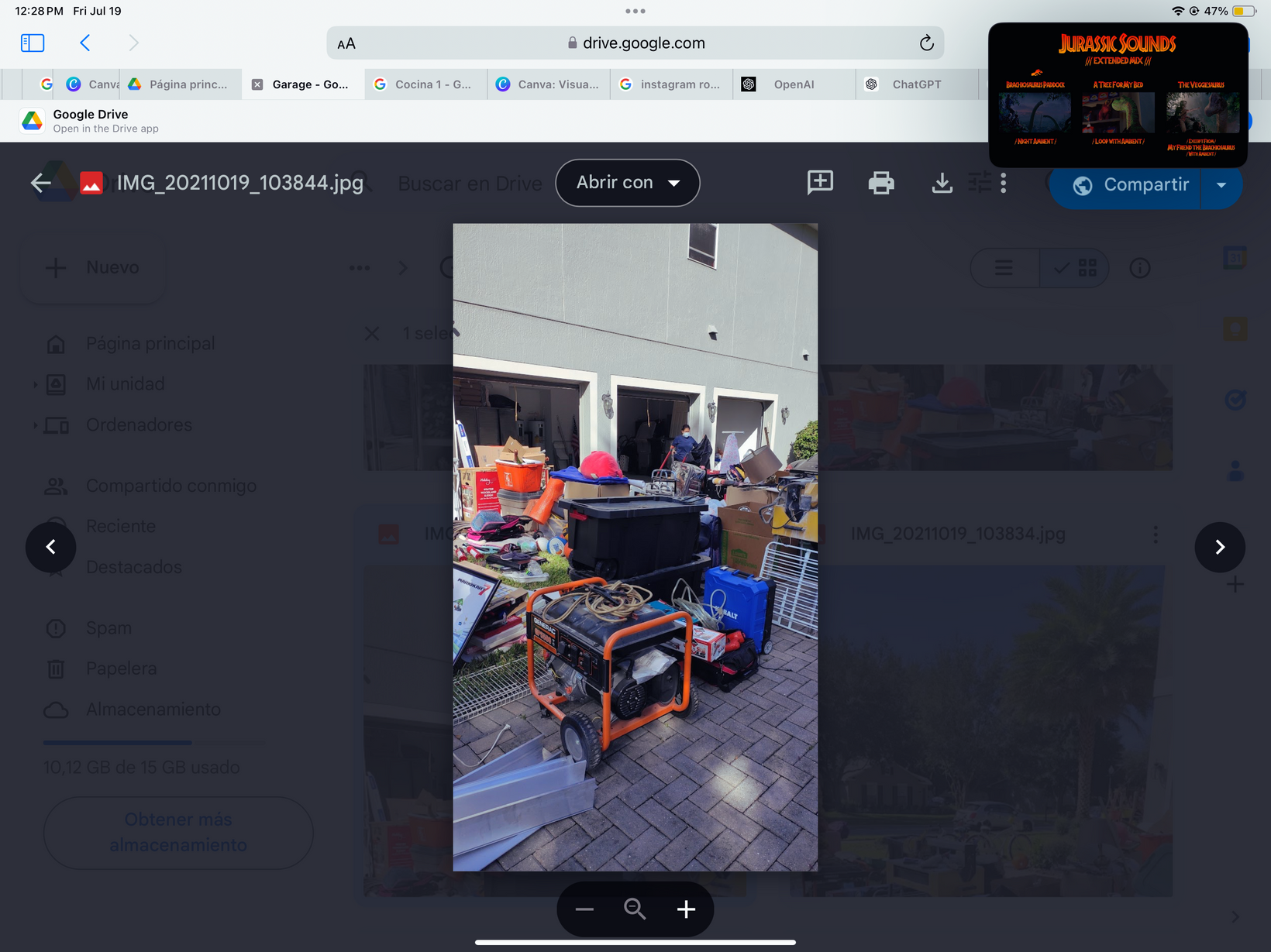Show the next image with right arrow
Screen dimensions: 1271x952
click(1220, 548)
